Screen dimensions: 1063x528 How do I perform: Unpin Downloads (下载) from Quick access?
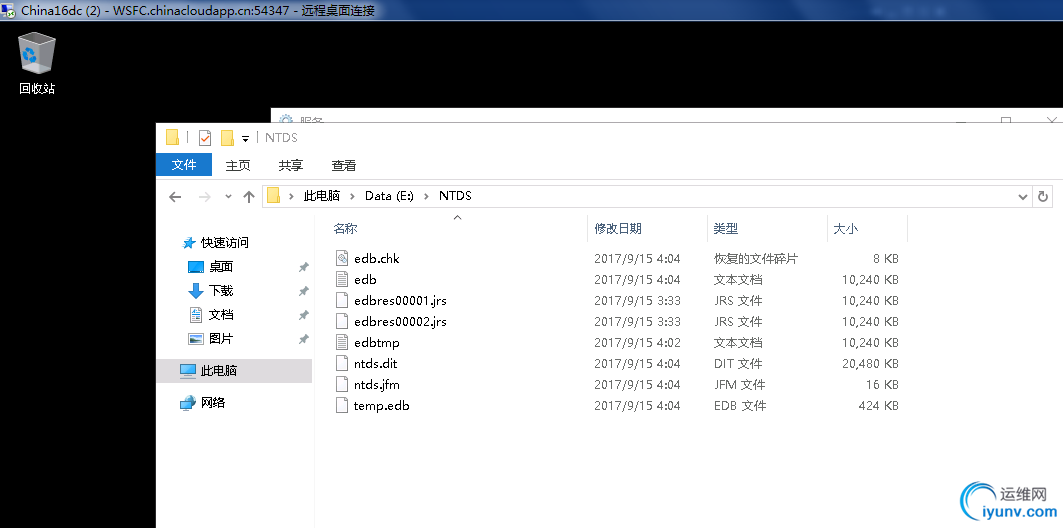tap(303, 291)
